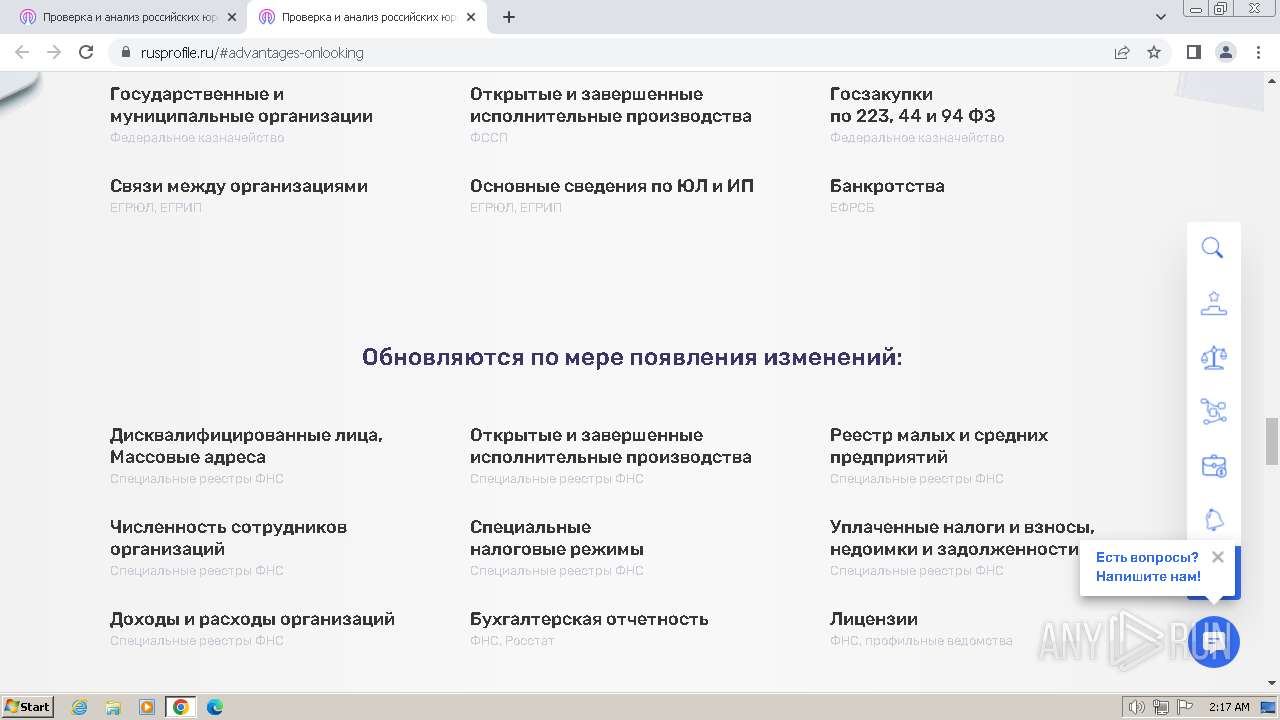Viewport: 1280px width, 720px height.
Task: Click 'Бухгалтерская отчетность' item
Action: tap(589, 619)
